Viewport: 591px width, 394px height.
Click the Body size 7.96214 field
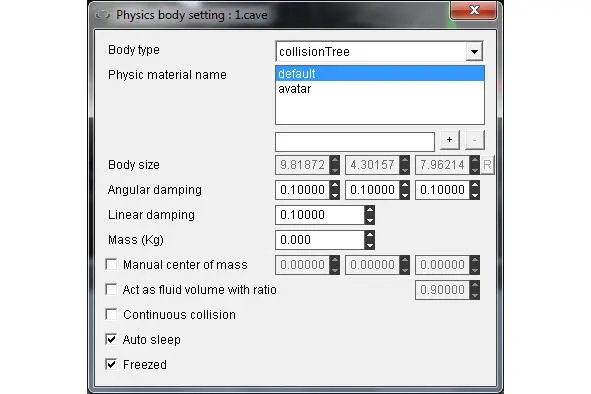442,165
